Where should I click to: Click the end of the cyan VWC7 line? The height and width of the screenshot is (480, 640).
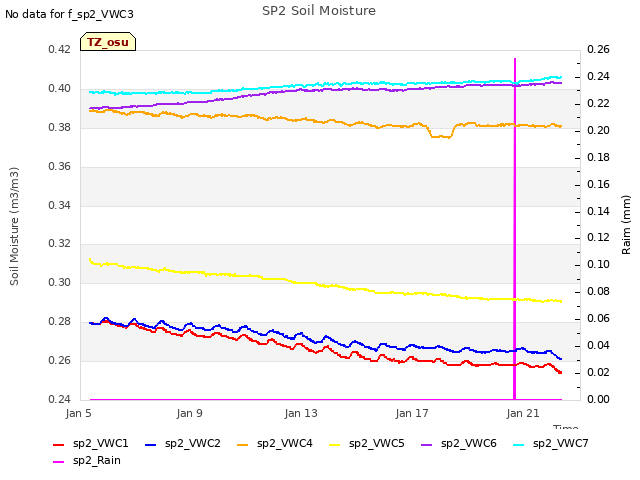point(561,77)
